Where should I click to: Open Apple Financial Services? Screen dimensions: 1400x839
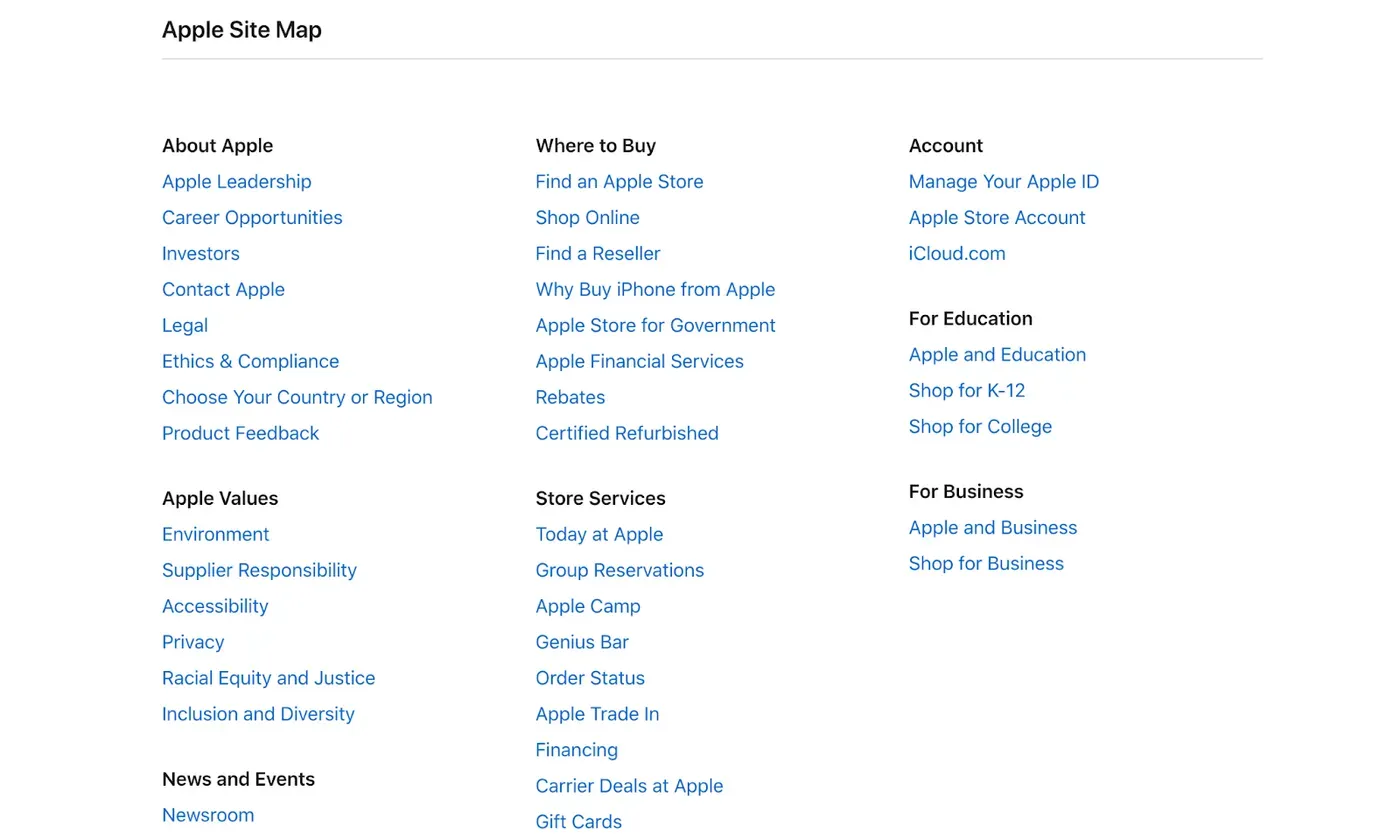click(639, 361)
